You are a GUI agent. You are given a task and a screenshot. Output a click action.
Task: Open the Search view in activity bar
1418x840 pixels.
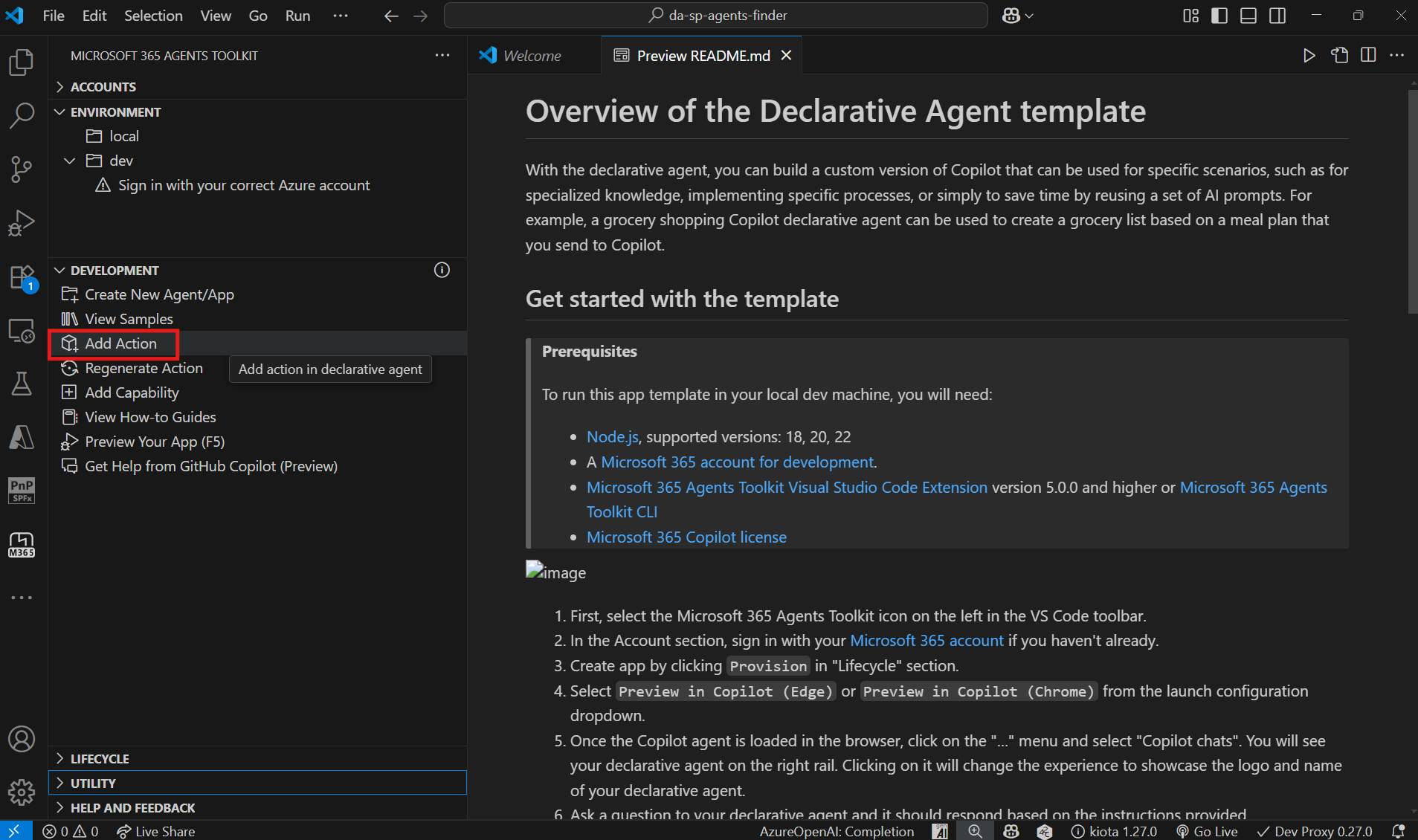(22, 116)
